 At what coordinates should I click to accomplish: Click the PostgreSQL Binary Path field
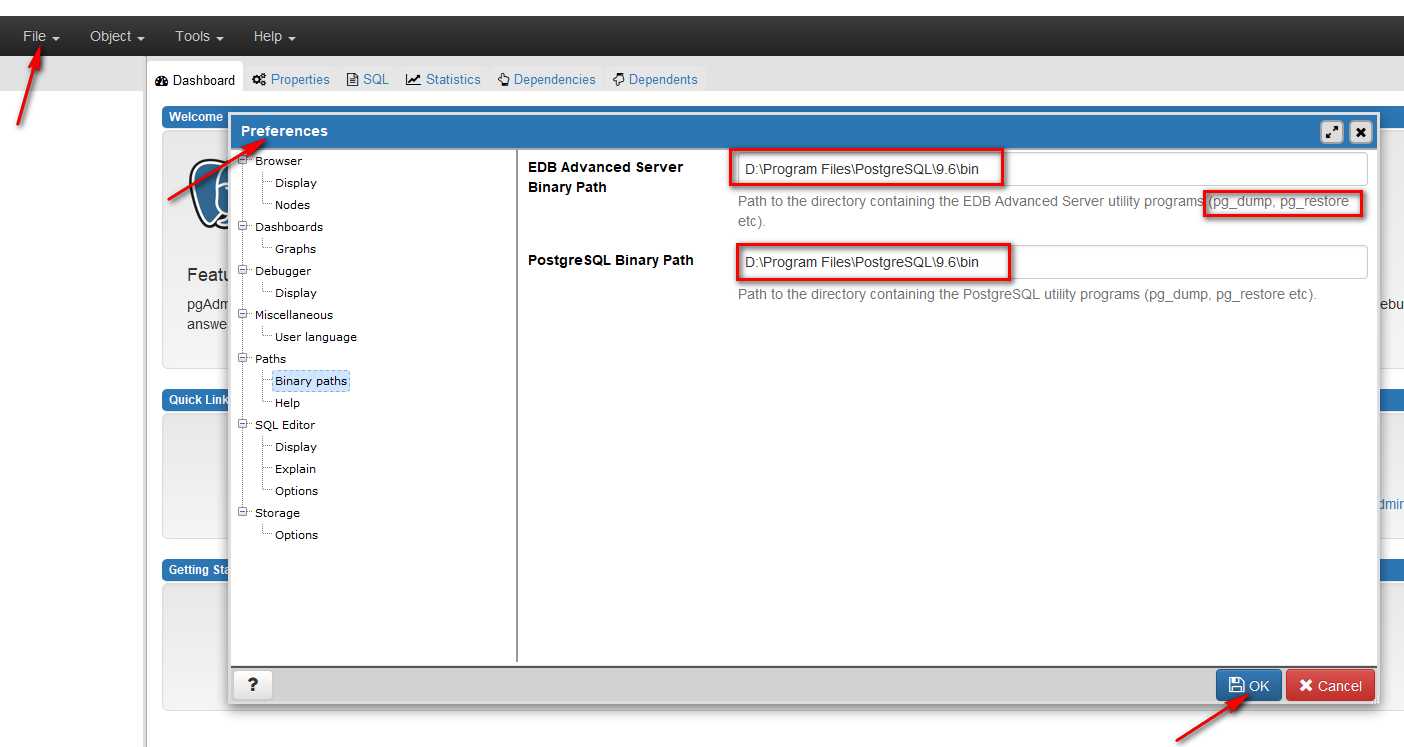coord(1052,262)
